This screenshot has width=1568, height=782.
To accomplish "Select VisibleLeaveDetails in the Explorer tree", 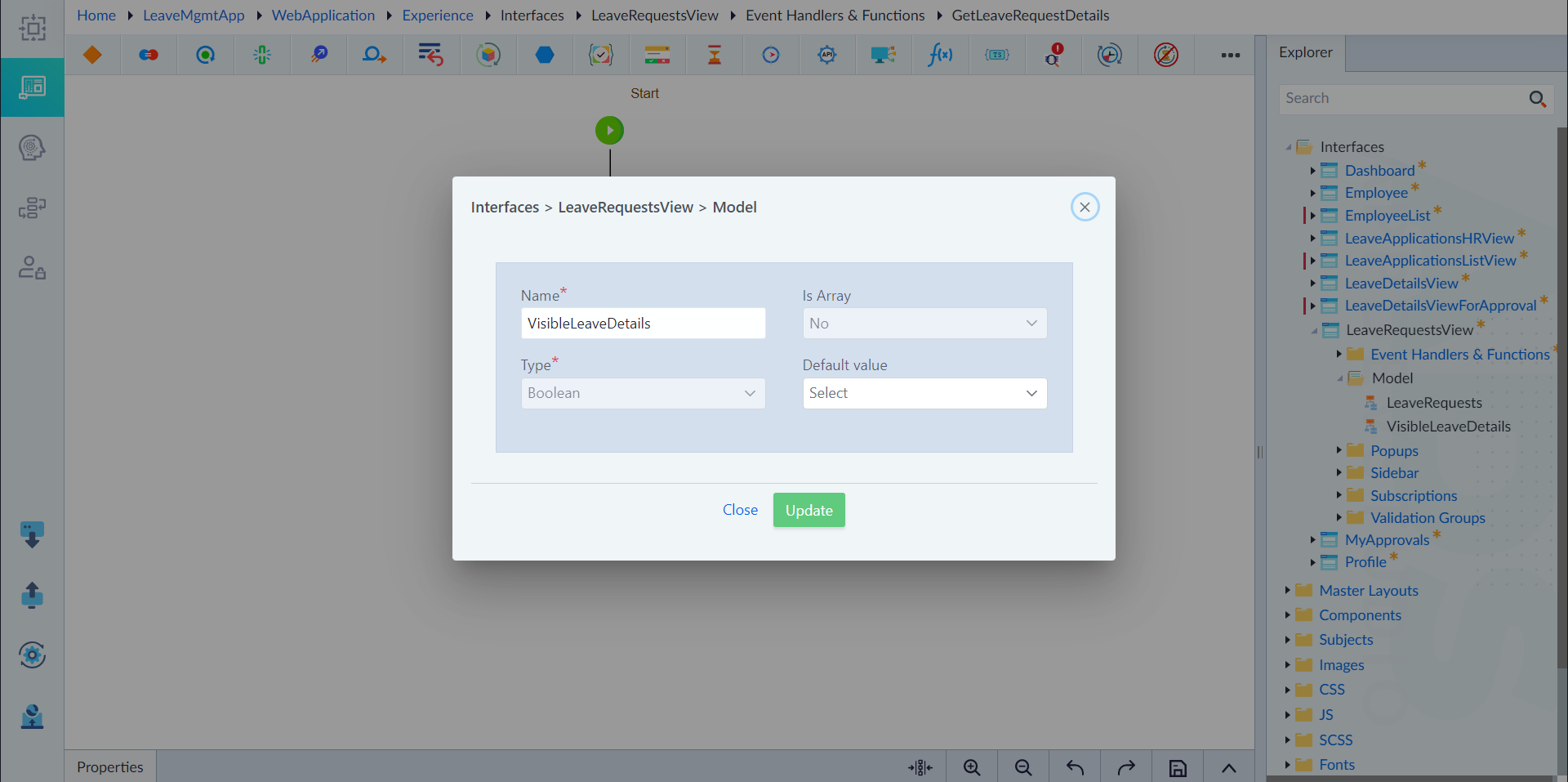I will 1448,427.
